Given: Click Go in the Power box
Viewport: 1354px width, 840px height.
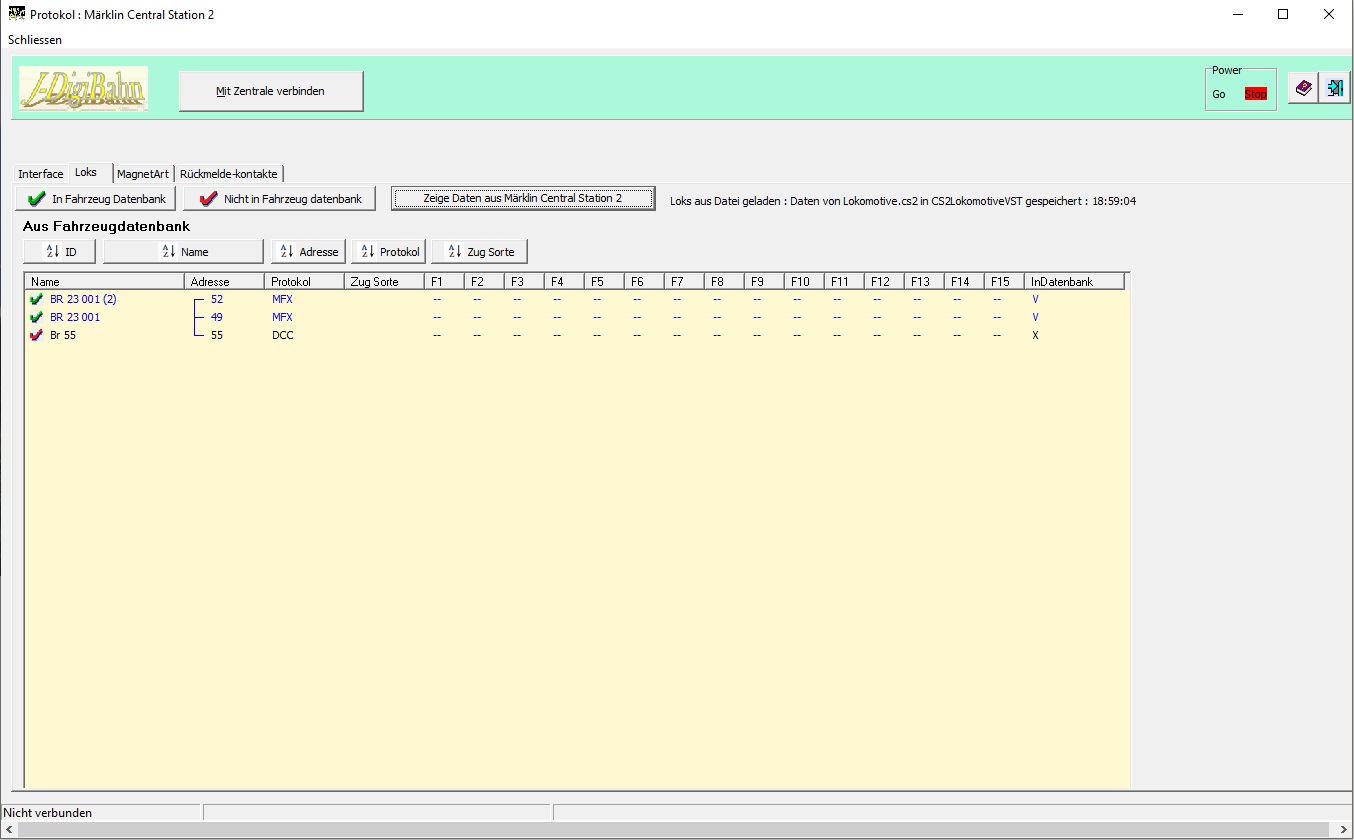Looking at the screenshot, I should [x=1219, y=94].
